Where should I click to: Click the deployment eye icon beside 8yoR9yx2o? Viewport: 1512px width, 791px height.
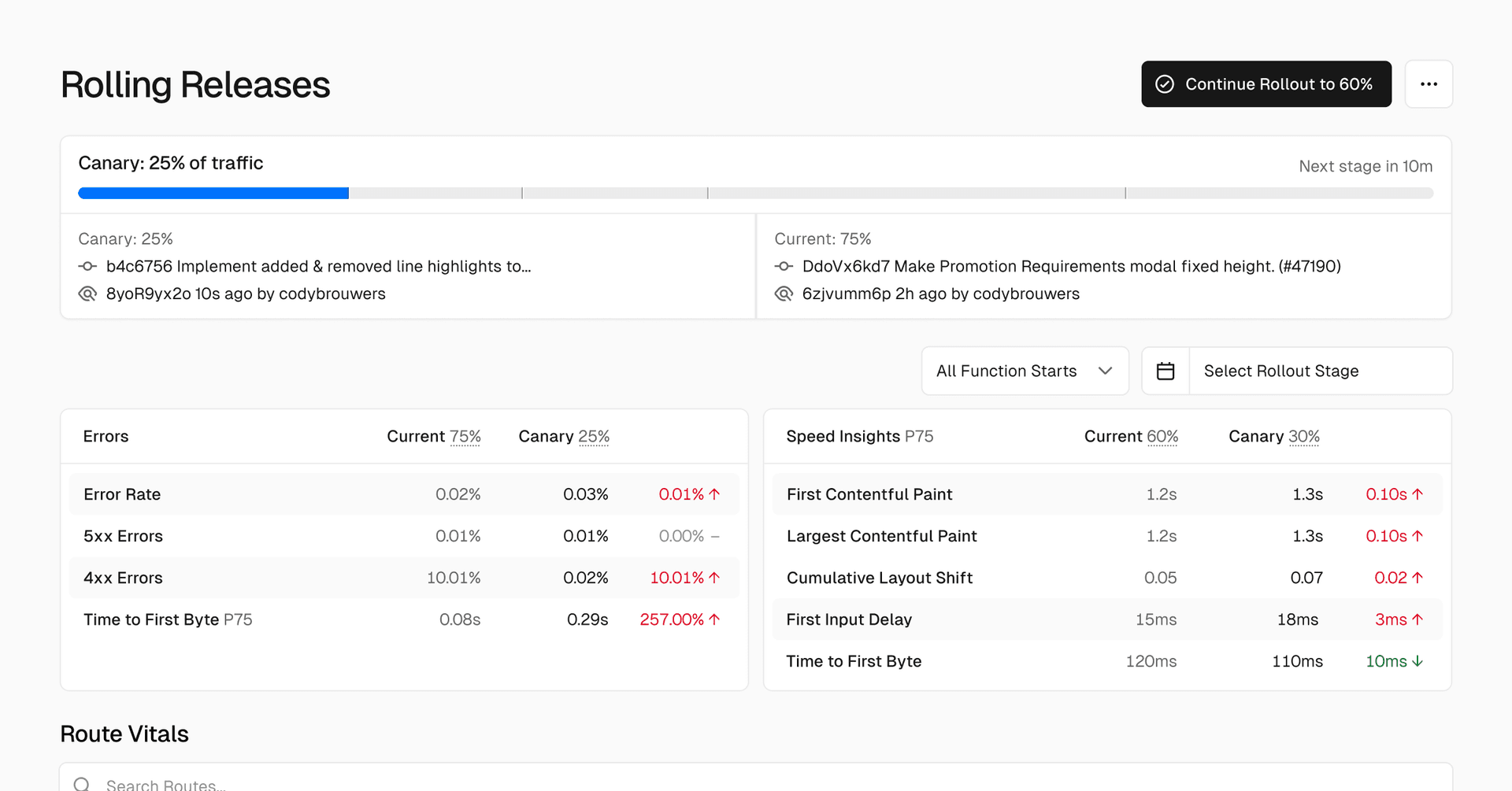(x=87, y=294)
